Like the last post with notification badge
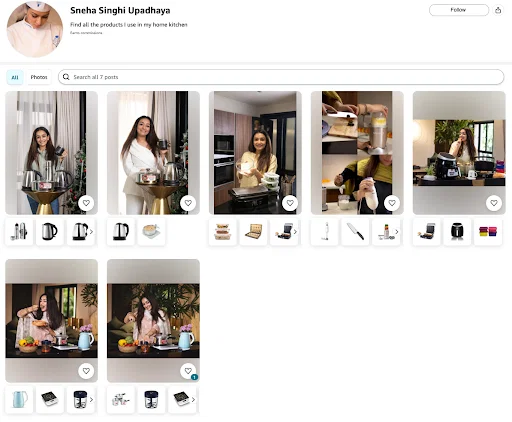The image size is (512, 422). [188, 371]
